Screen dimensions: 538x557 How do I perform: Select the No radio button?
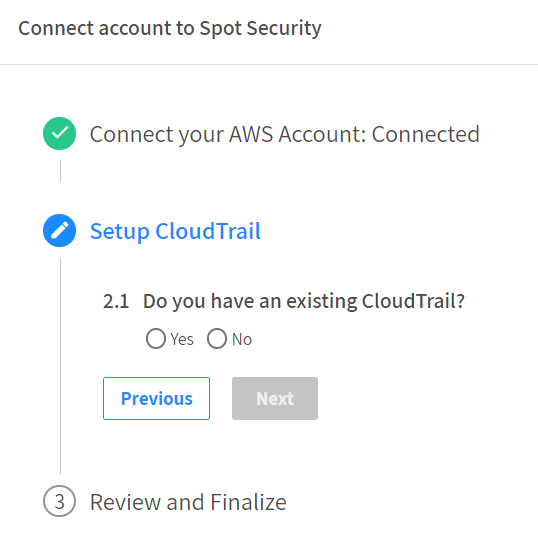217,338
